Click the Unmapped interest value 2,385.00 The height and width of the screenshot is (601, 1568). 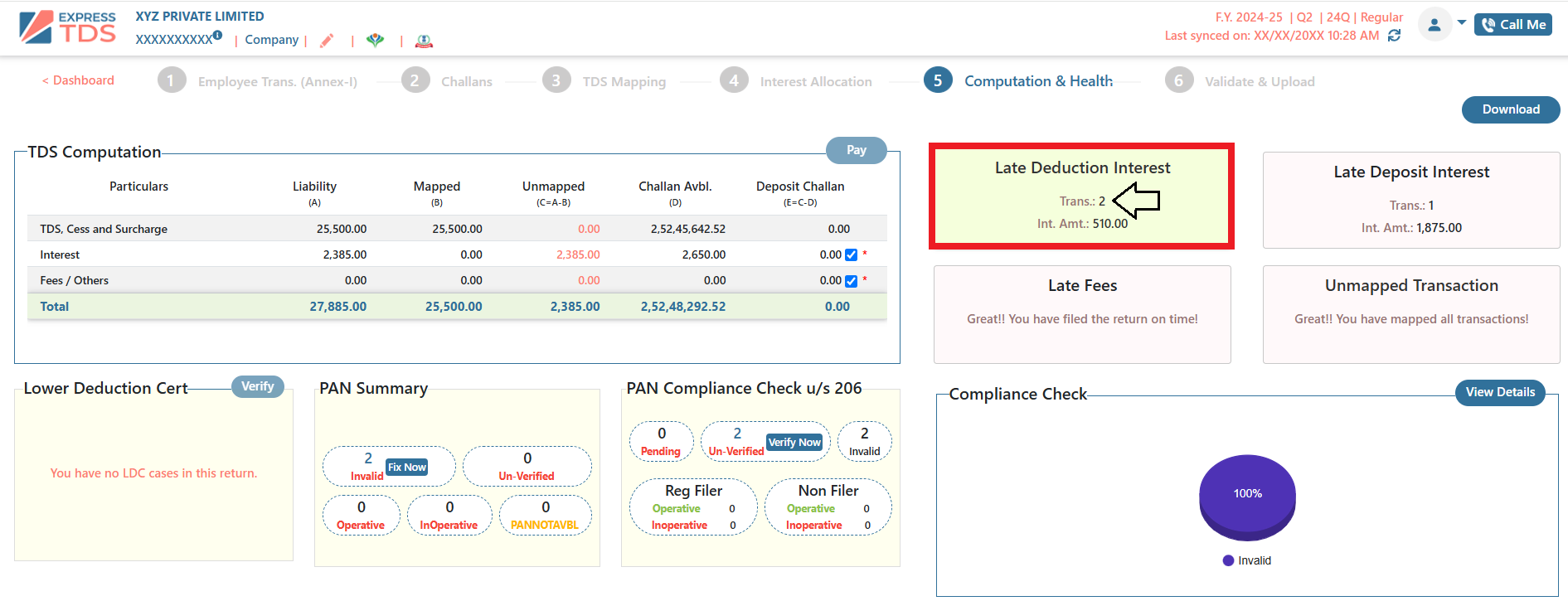(578, 254)
